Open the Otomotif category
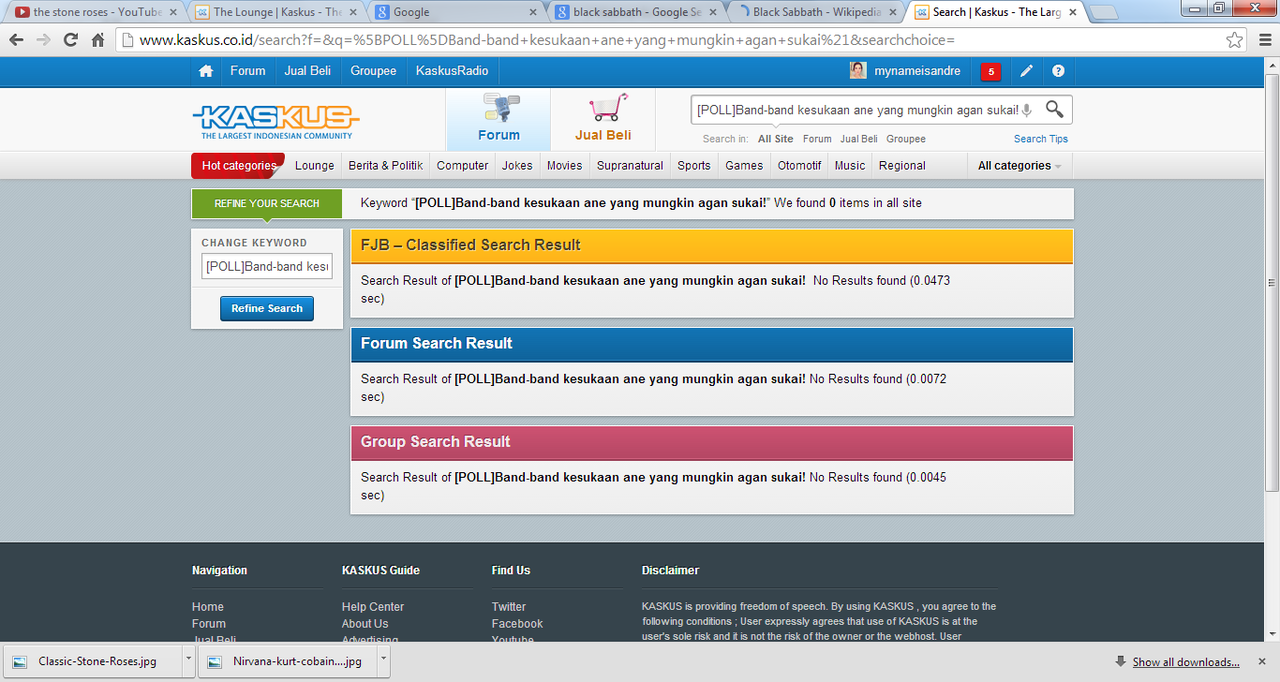This screenshot has height=682, width=1280. 799,166
